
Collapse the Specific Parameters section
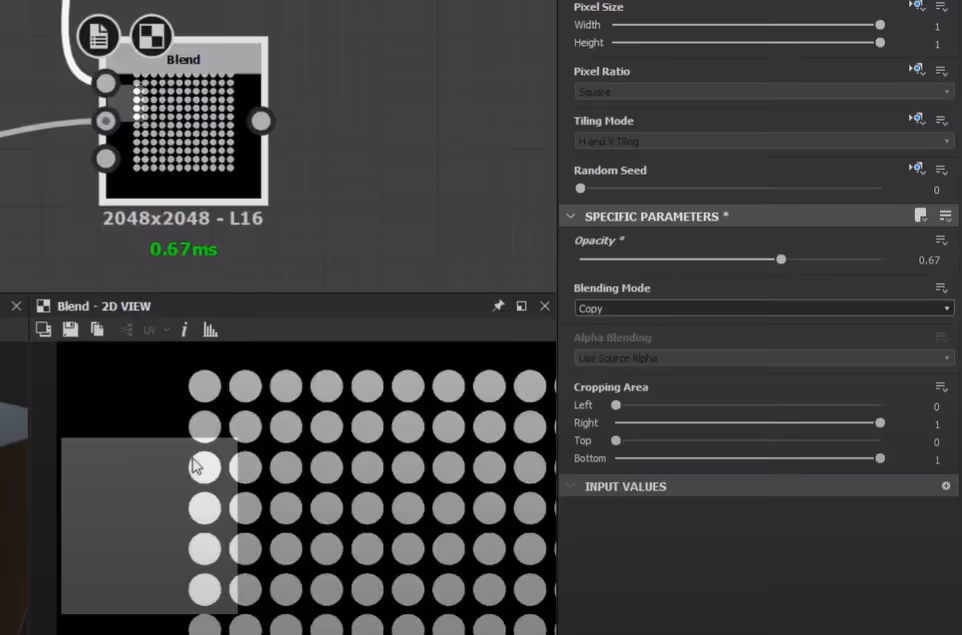coord(571,216)
